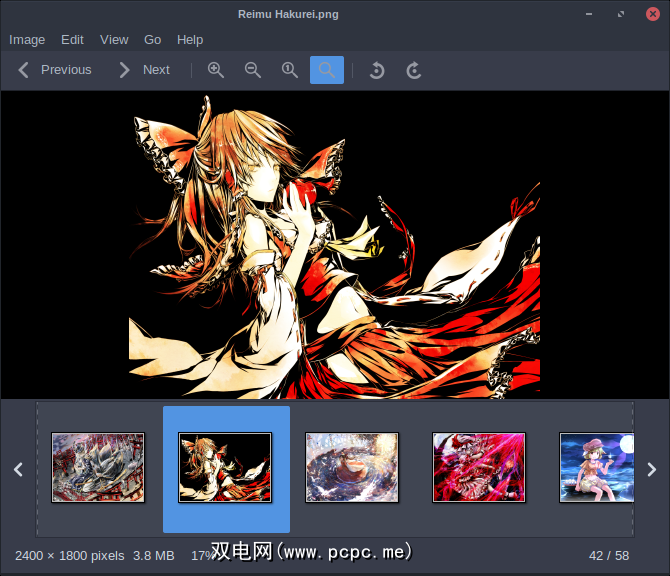Click the 3.8 MB file size text
Screen dimensions: 670x576
point(154,555)
